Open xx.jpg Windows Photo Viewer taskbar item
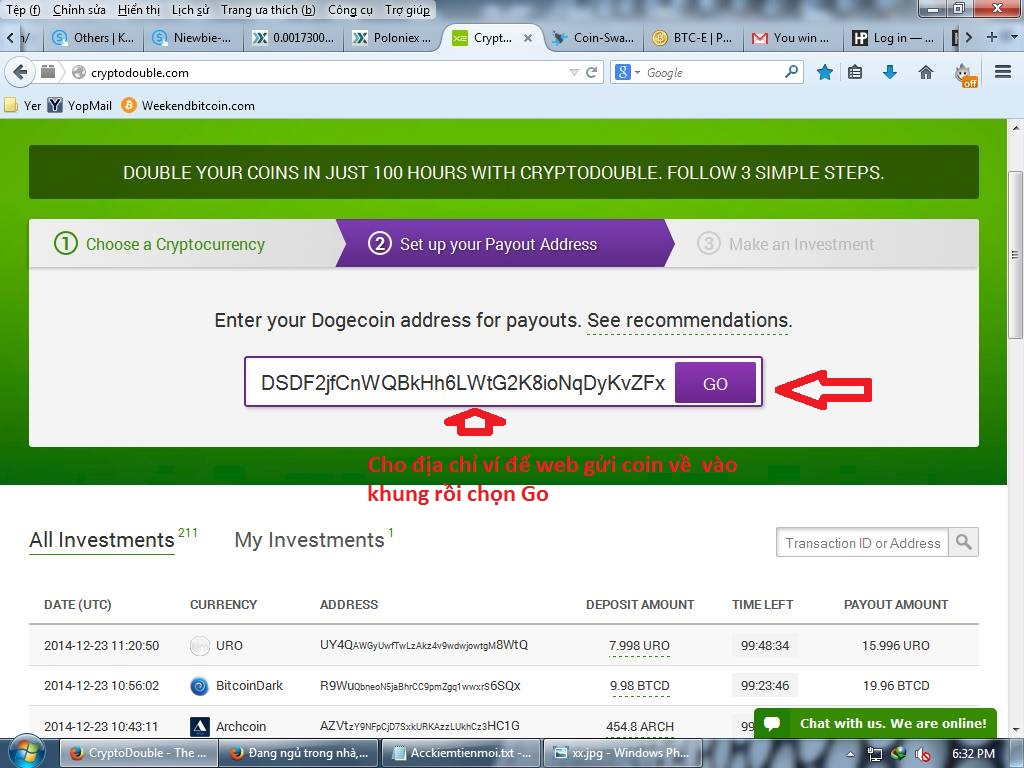The height and width of the screenshot is (768, 1024). (x=622, y=753)
